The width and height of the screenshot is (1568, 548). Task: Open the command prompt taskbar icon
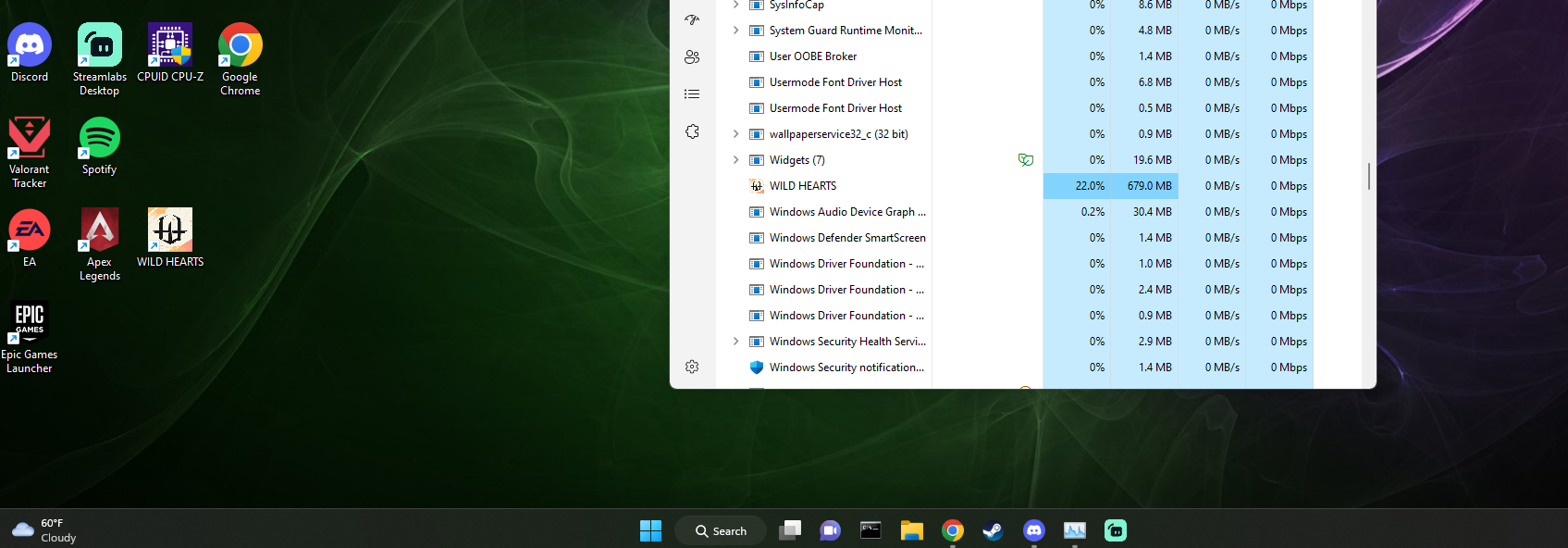(871, 530)
